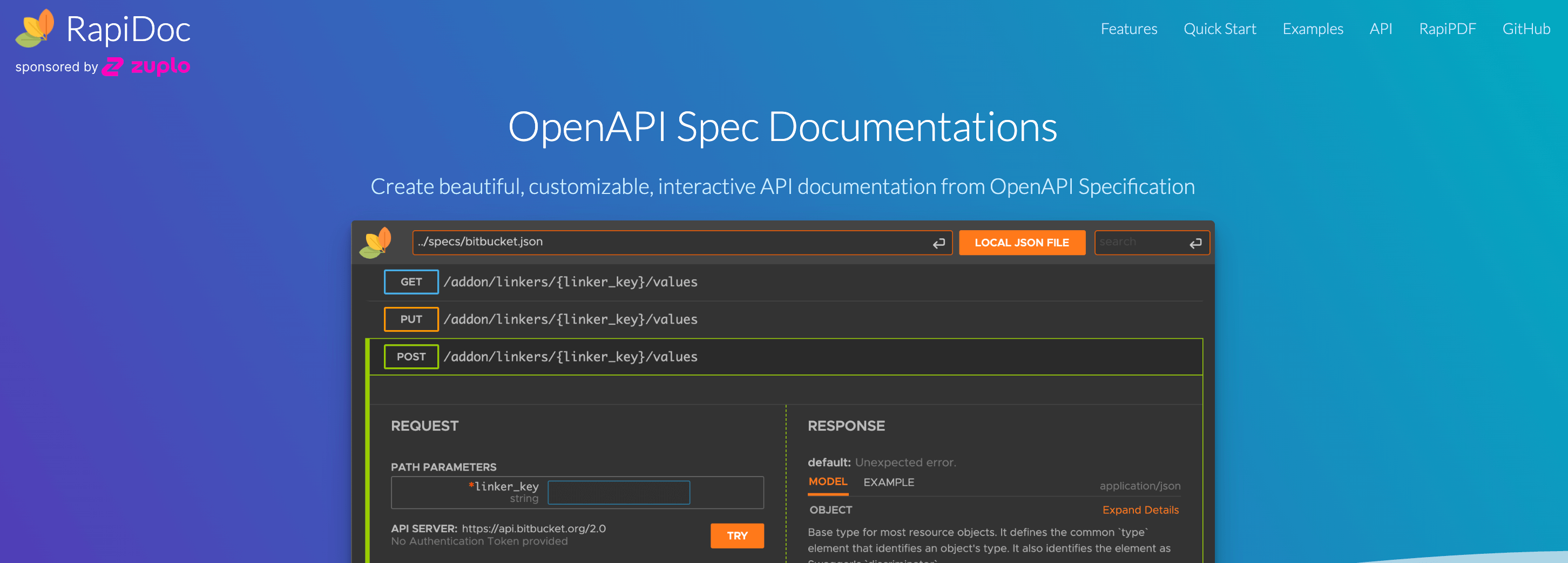Image resolution: width=1568 pixels, height=563 pixels.
Task: Click the 'sponsored by' text
Action: 57,67
